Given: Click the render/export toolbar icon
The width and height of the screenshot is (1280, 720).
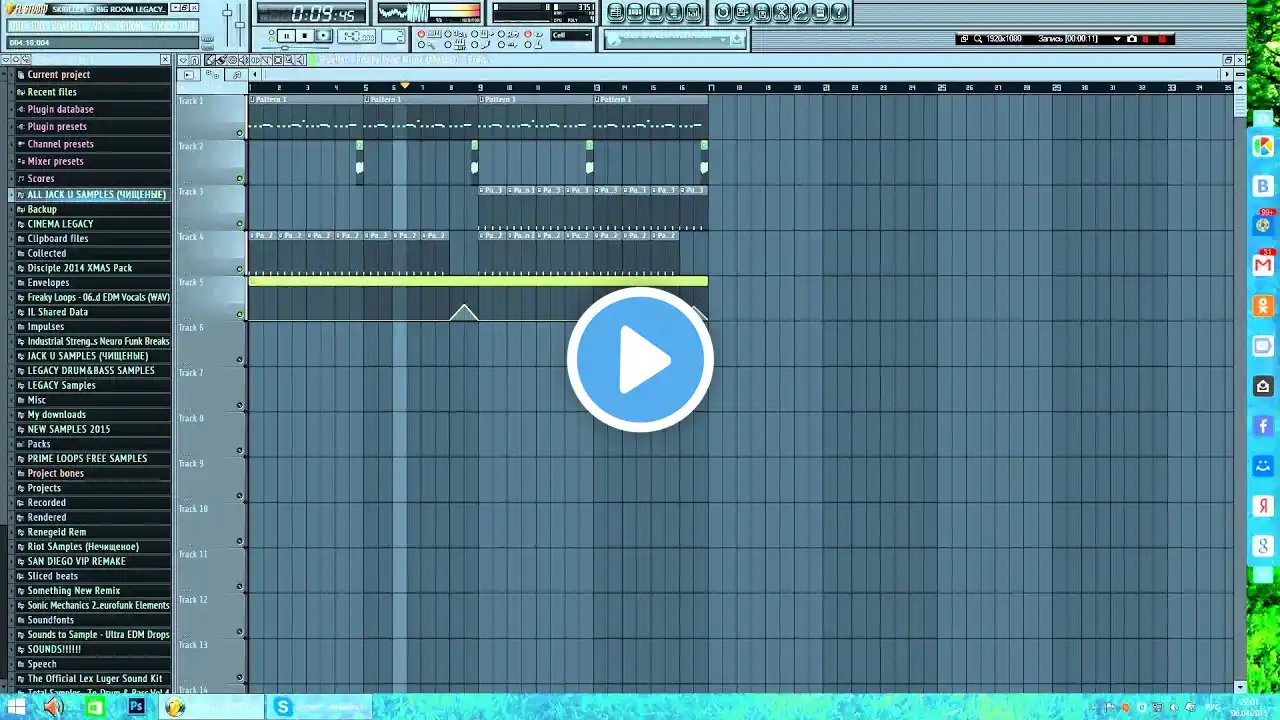Looking at the screenshot, I should (762, 12).
